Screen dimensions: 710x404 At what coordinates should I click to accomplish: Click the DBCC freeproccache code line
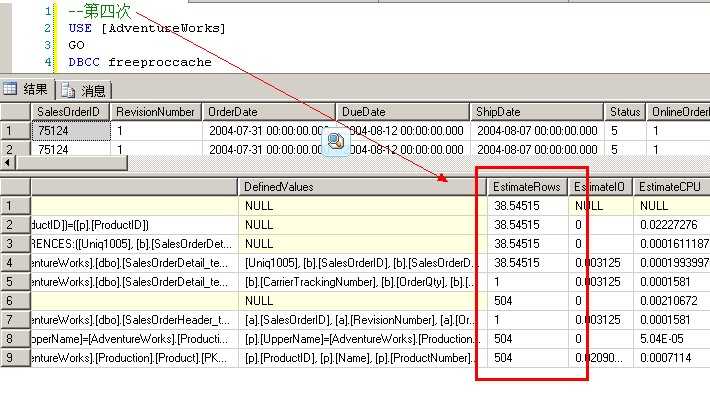tap(140, 62)
